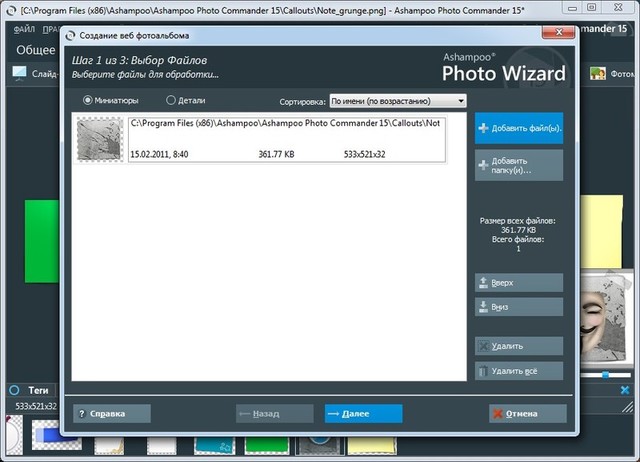Open help via the 'Справка' button
This screenshot has height=462, width=640.
112,413
